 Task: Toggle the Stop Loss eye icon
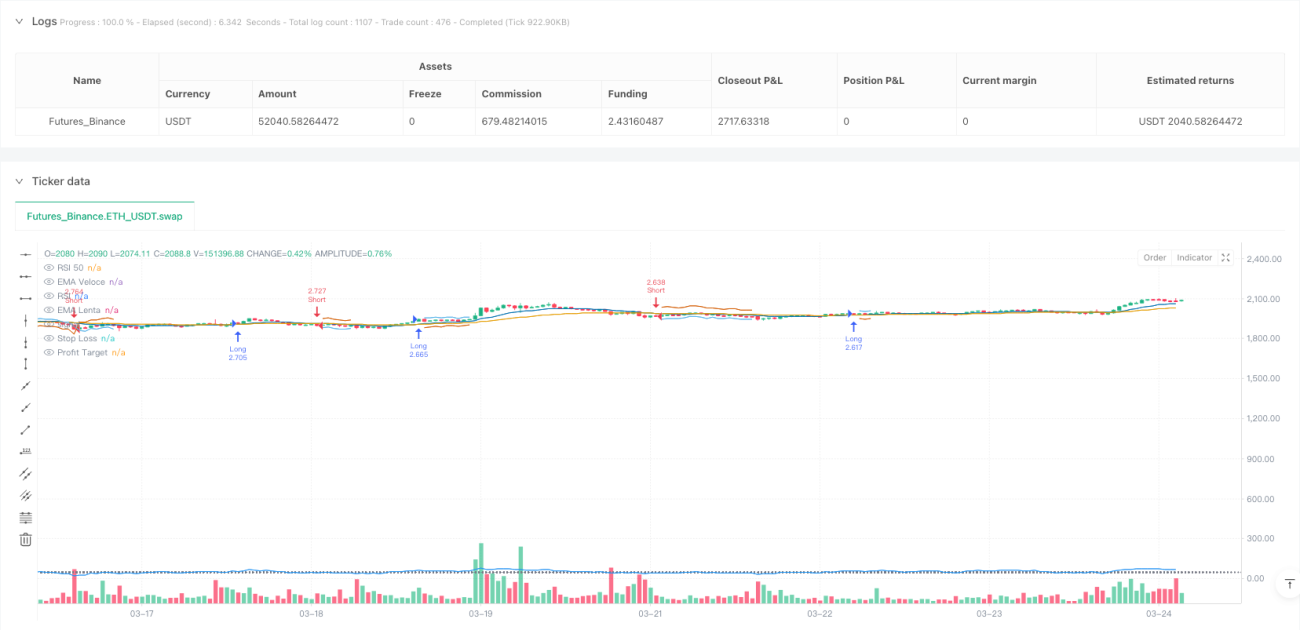(50, 338)
